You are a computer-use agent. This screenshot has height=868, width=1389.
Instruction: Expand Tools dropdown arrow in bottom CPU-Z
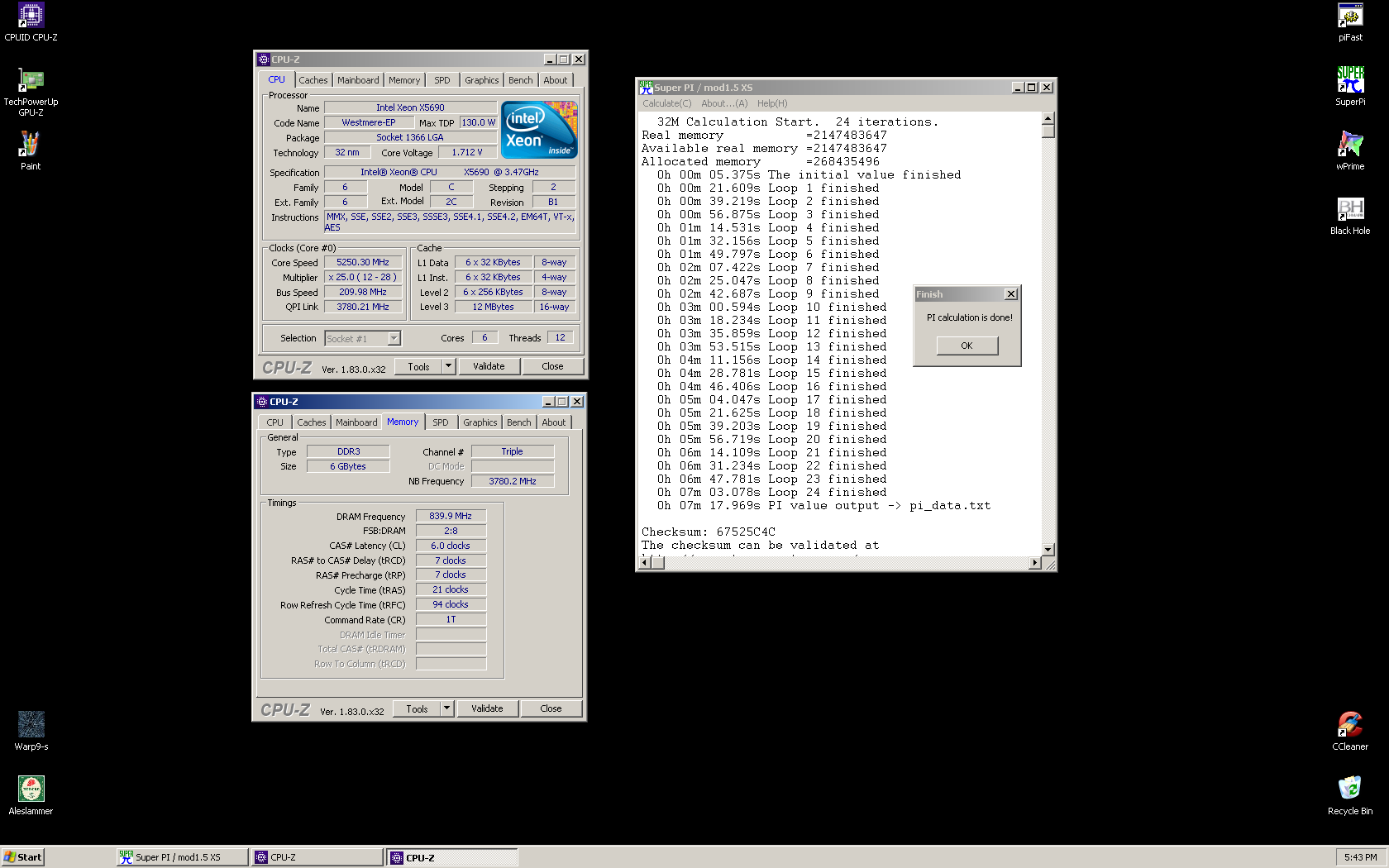coord(447,708)
